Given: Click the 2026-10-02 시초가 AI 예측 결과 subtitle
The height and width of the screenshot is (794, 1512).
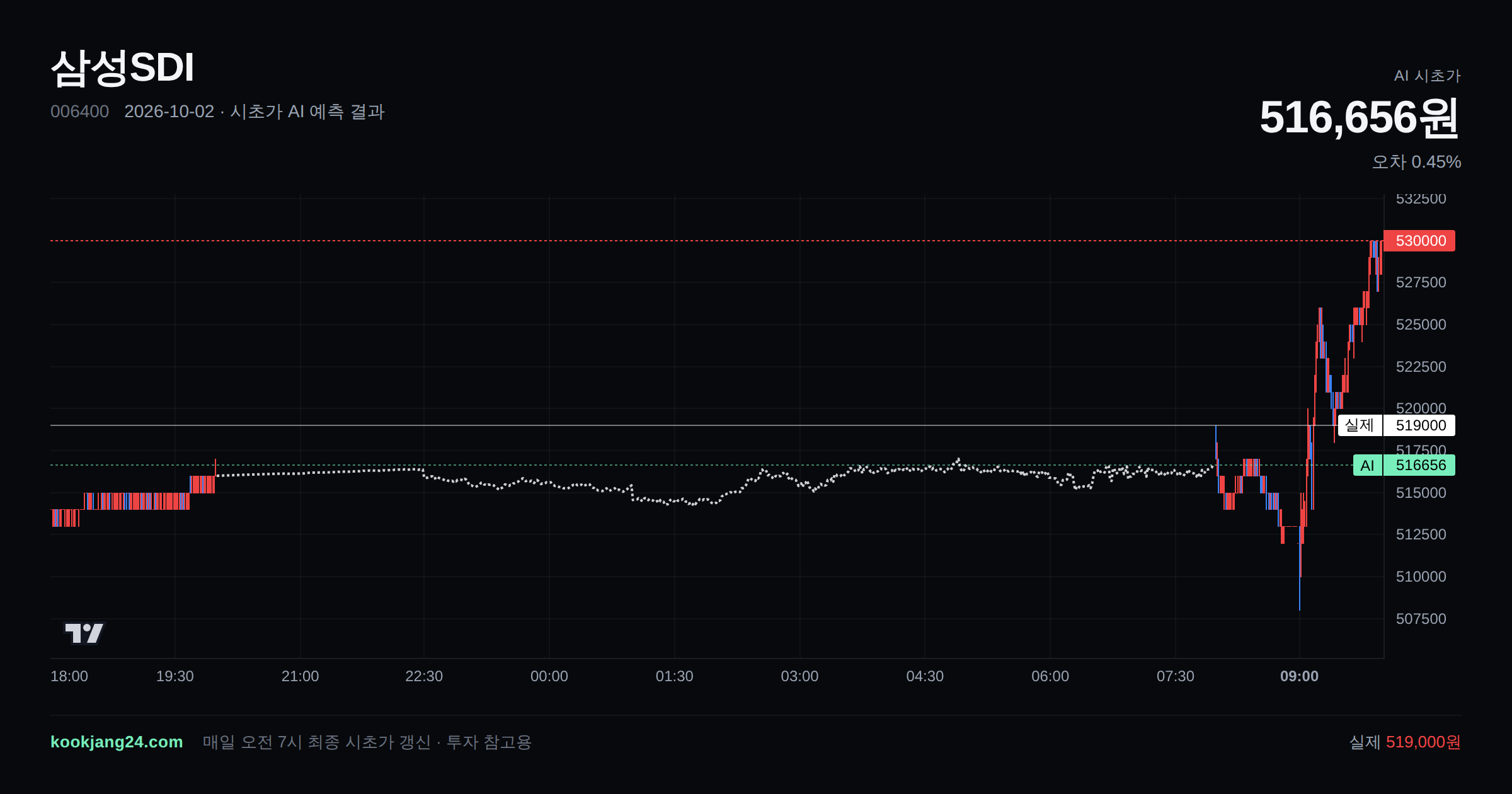Looking at the screenshot, I should coord(255,112).
